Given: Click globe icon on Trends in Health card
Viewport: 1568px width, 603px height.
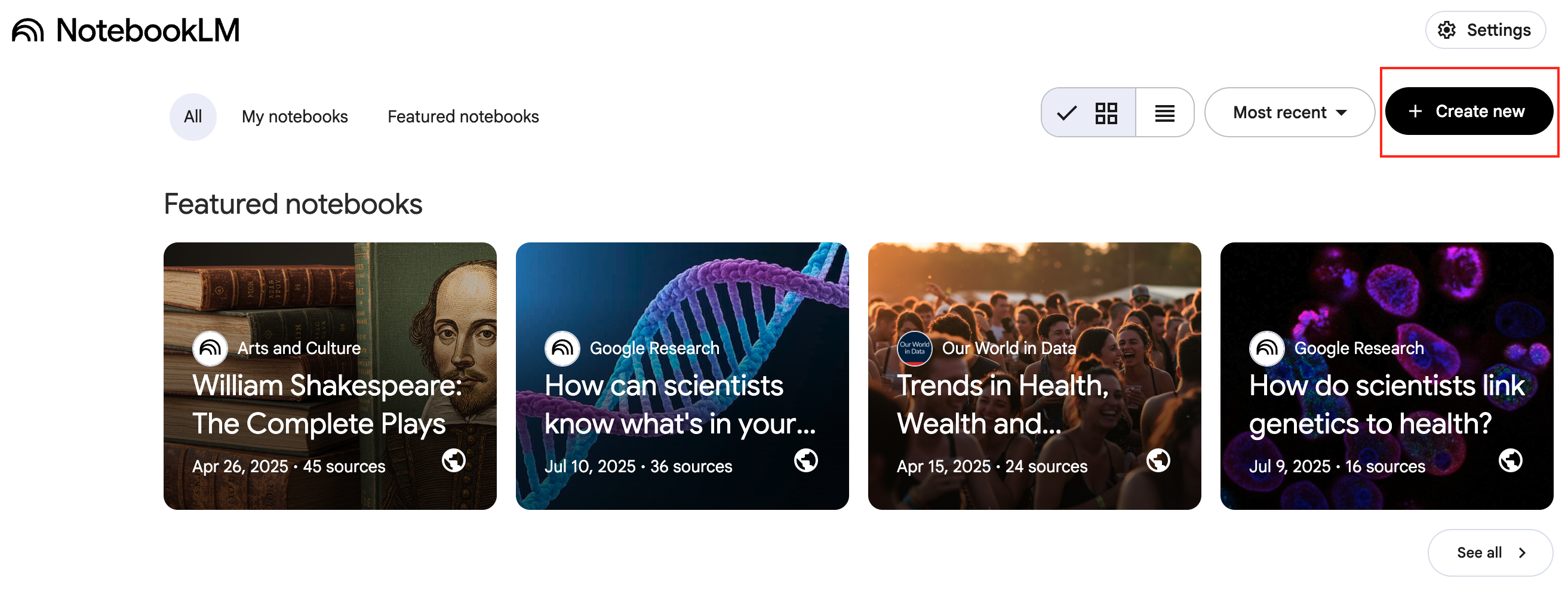Looking at the screenshot, I should pyautogui.click(x=1158, y=461).
